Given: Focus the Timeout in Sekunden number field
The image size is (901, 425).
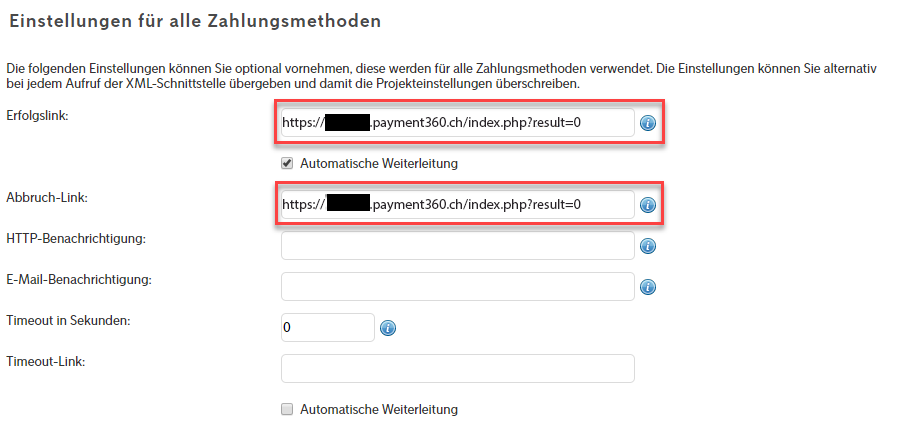Looking at the screenshot, I should tap(327, 327).
